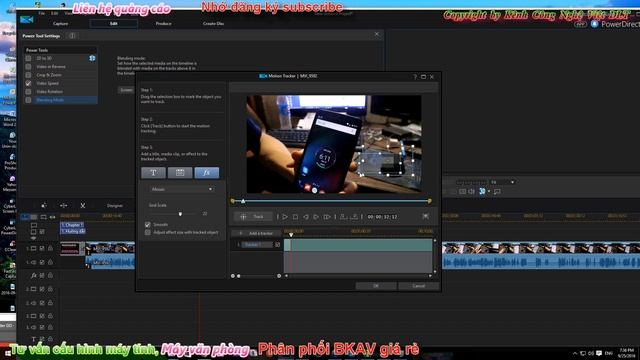640x360 pixels.
Task: Select the fx effect button in Motion Tracker
Action: (207, 173)
